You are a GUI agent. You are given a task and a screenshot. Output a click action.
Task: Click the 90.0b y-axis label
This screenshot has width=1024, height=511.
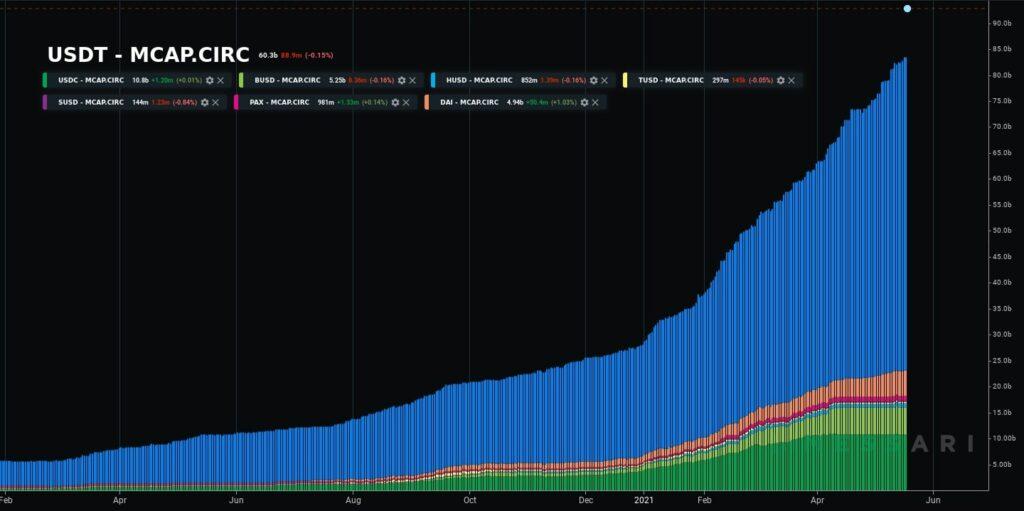tap(1002, 24)
